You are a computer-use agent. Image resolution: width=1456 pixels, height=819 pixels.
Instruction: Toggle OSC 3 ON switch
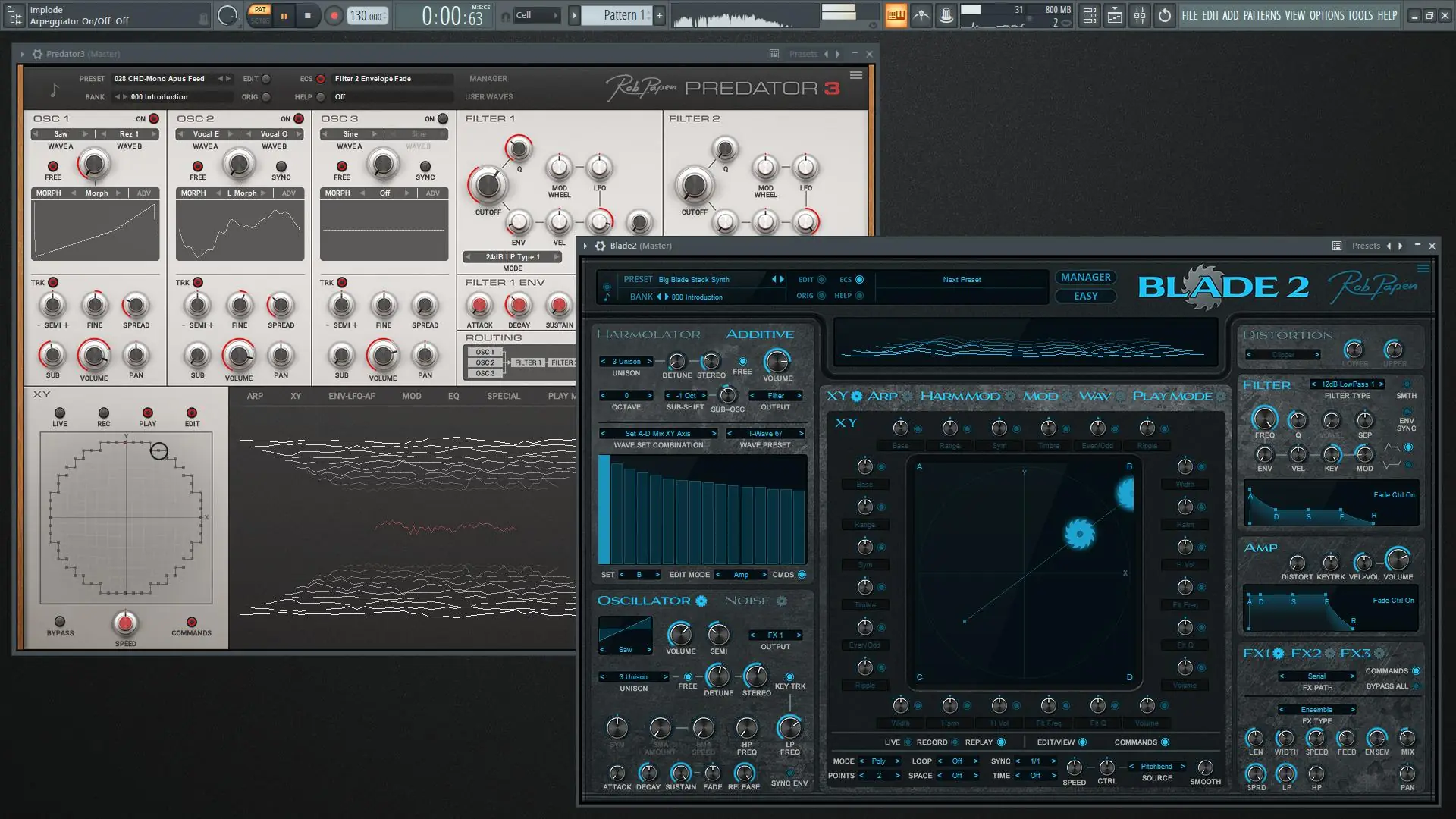[x=443, y=119]
